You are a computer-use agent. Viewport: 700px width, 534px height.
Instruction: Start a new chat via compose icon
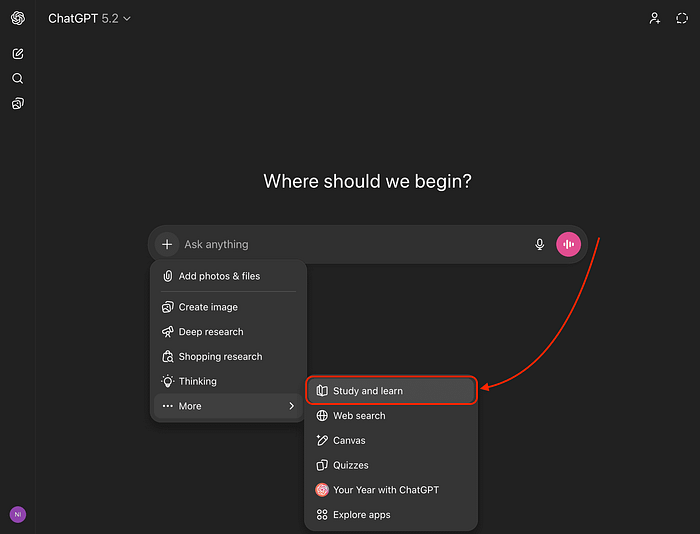point(18,54)
